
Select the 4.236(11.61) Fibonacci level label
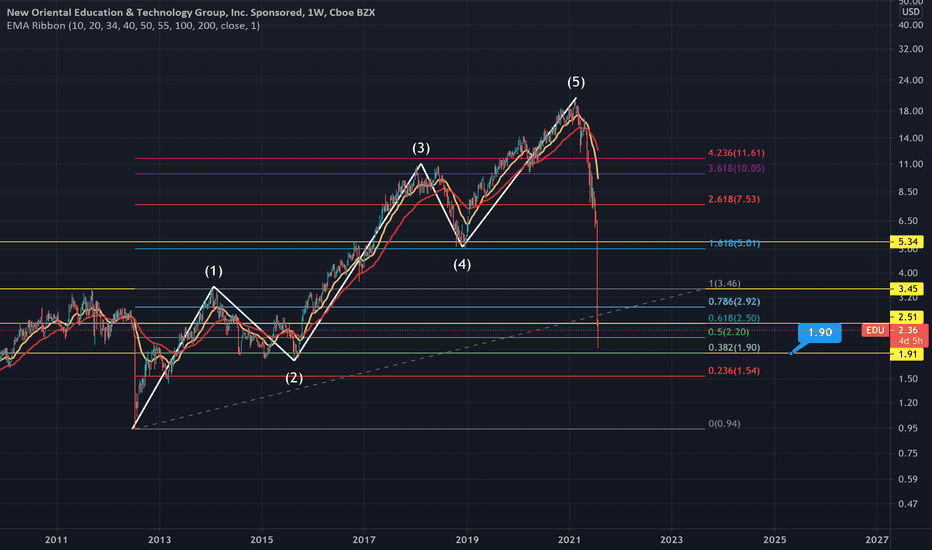coord(736,153)
